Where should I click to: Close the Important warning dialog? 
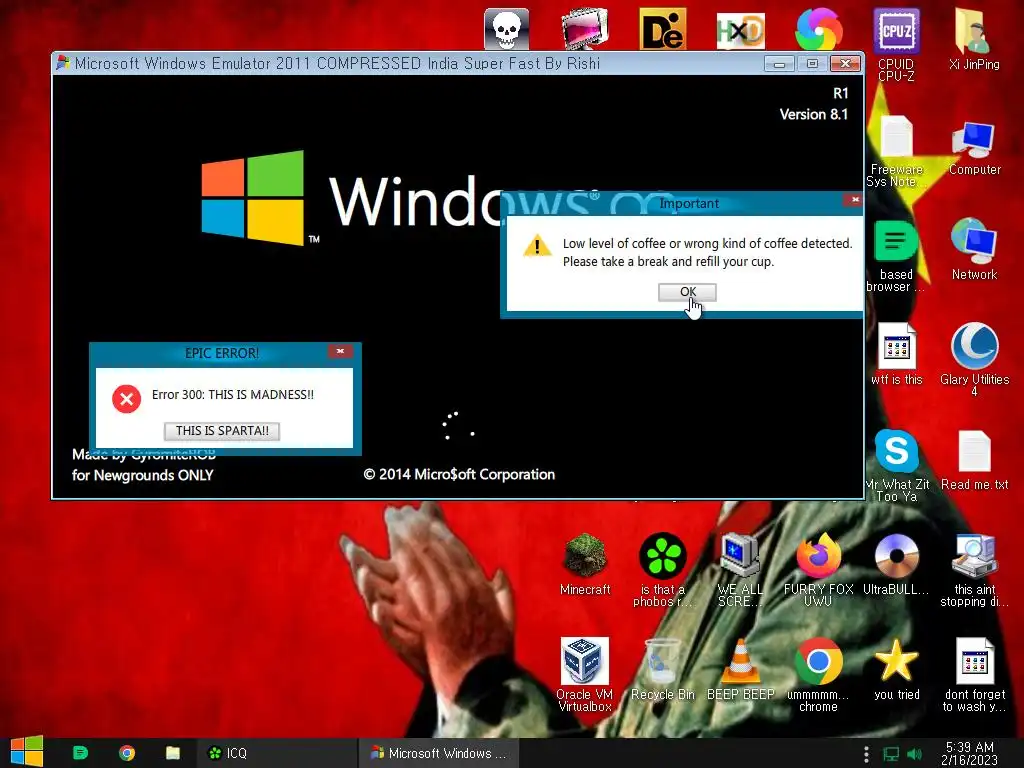click(x=854, y=200)
